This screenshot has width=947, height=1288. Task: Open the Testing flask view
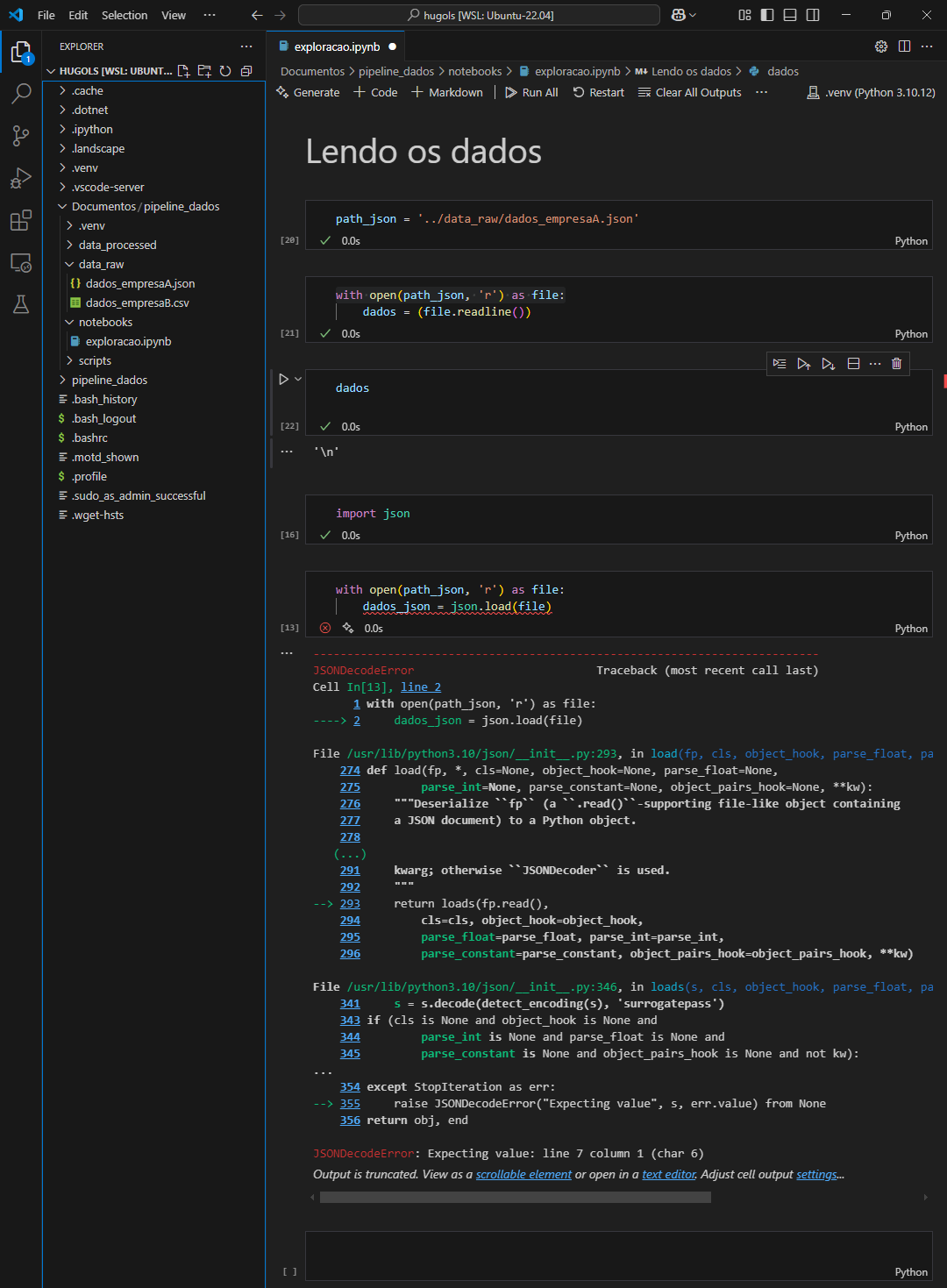[x=21, y=304]
